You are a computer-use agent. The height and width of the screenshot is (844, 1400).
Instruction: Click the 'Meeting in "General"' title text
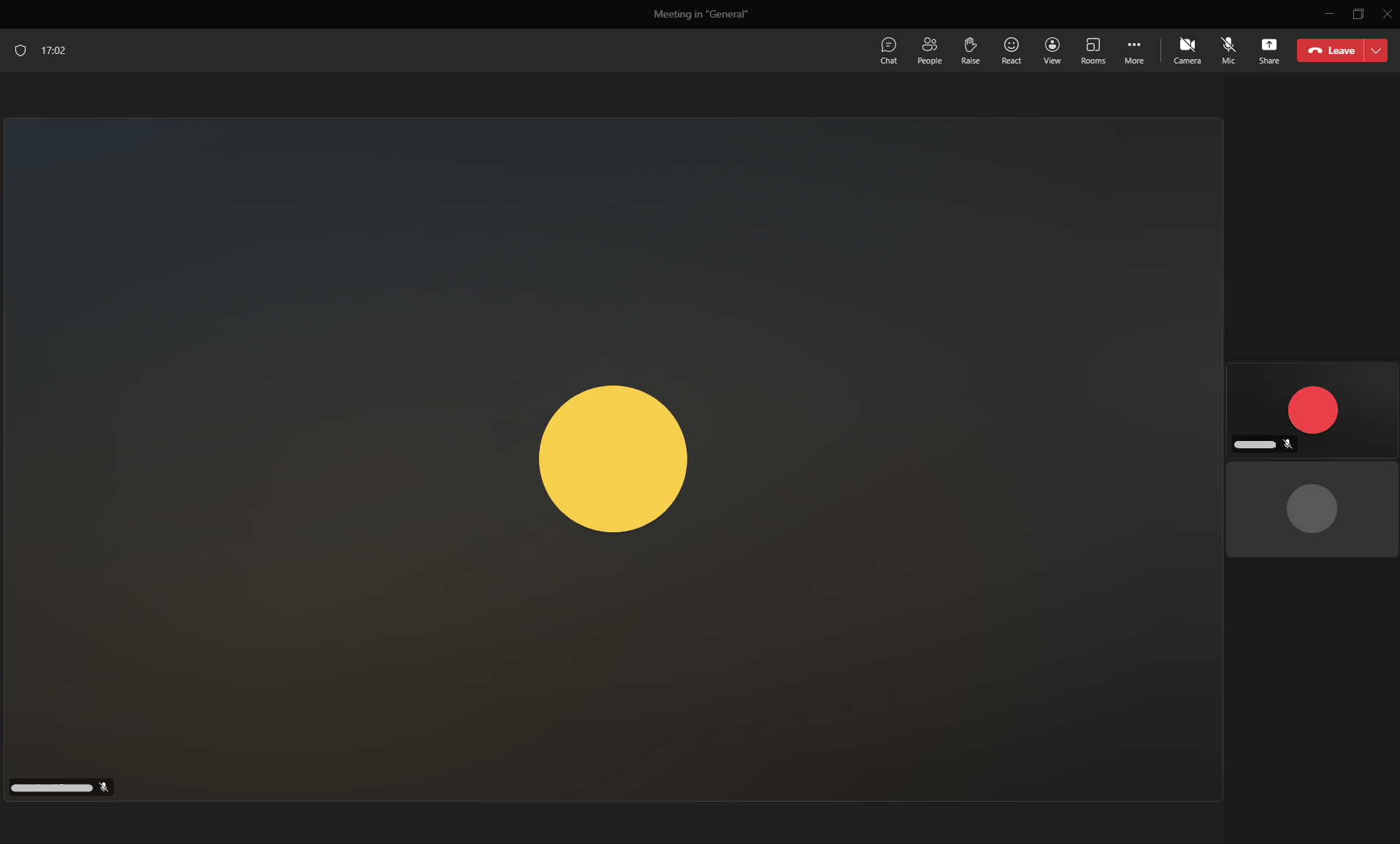(700, 14)
